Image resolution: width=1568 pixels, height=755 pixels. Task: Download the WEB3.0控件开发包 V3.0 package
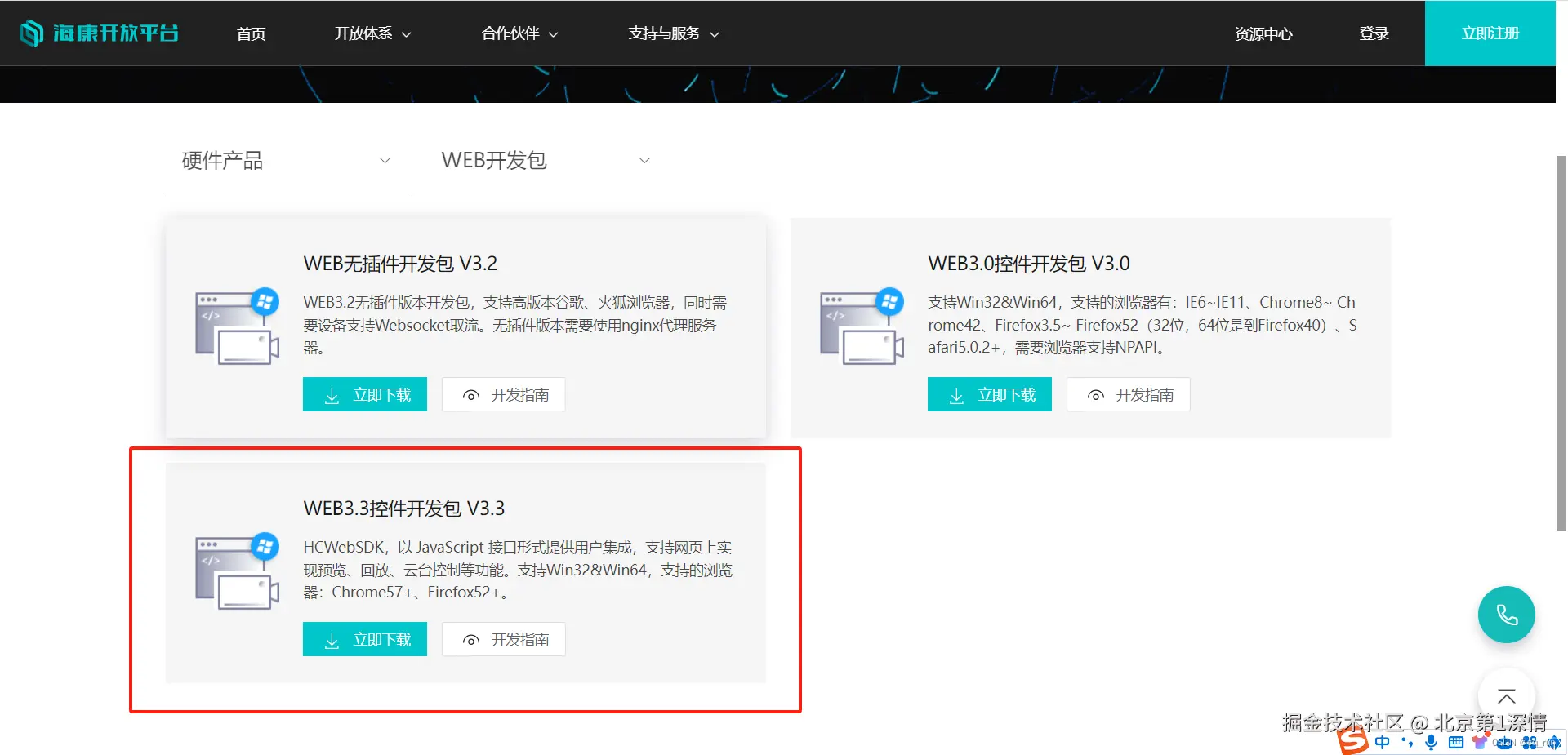click(x=990, y=395)
